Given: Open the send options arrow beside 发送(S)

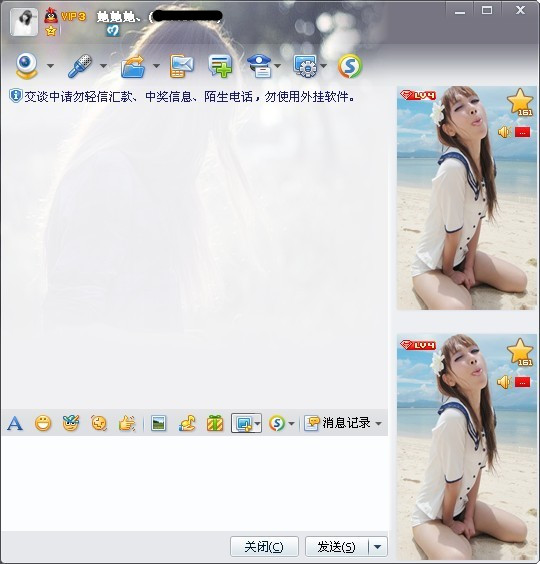Looking at the screenshot, I should (378, 547).
